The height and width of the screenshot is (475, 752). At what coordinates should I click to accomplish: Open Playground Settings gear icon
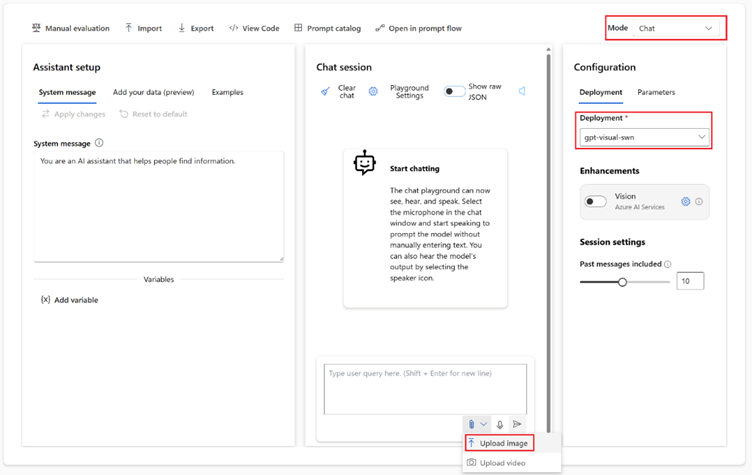[x=373, y=91]
